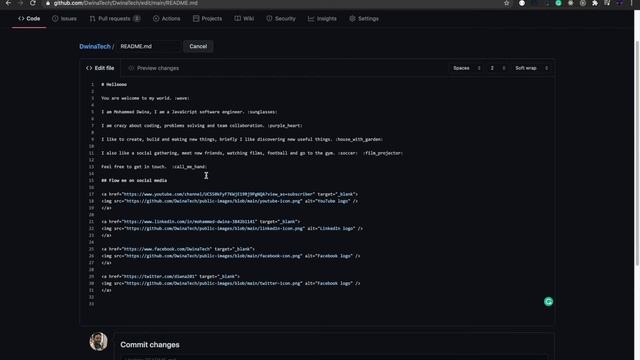The width and height of the screenshot is (640, 360).
Task: Click the Pull requests icon
Action: pos(92,19)
